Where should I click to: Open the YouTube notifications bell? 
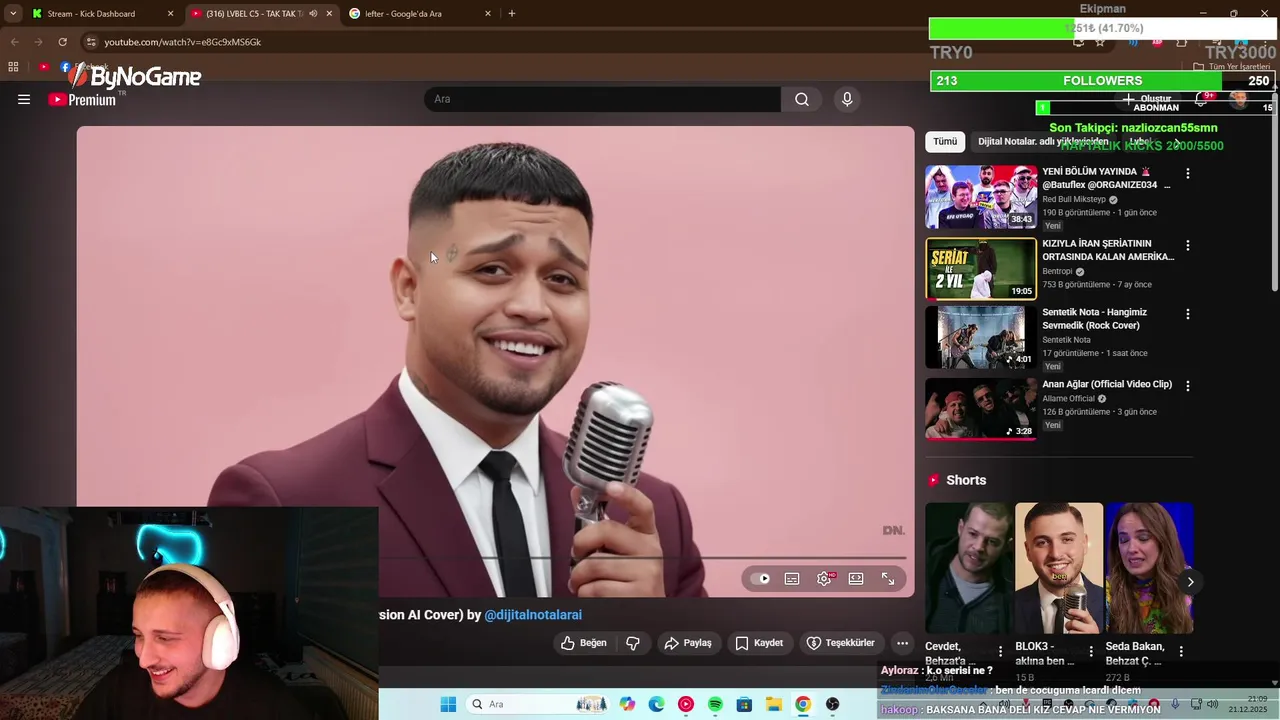pyautogui.click(x=1201, y=99)
